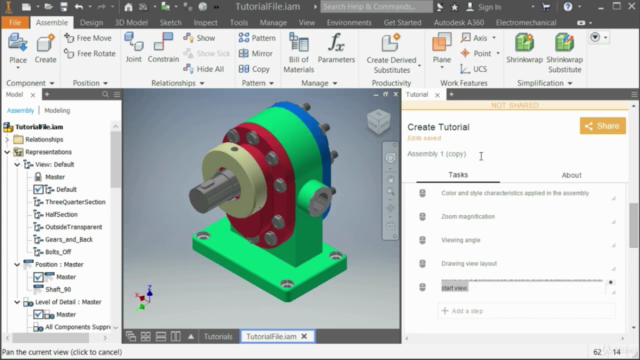Collapse the Representations node
This screenshot has width=640, height=360.
7,152
